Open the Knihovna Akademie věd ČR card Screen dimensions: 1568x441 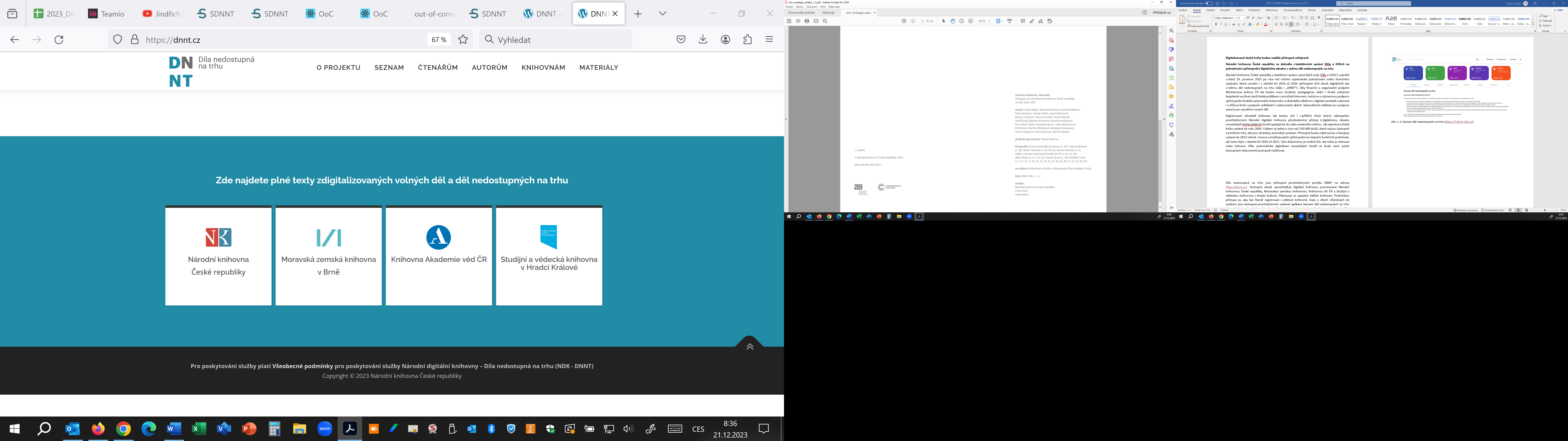[439, 256]
